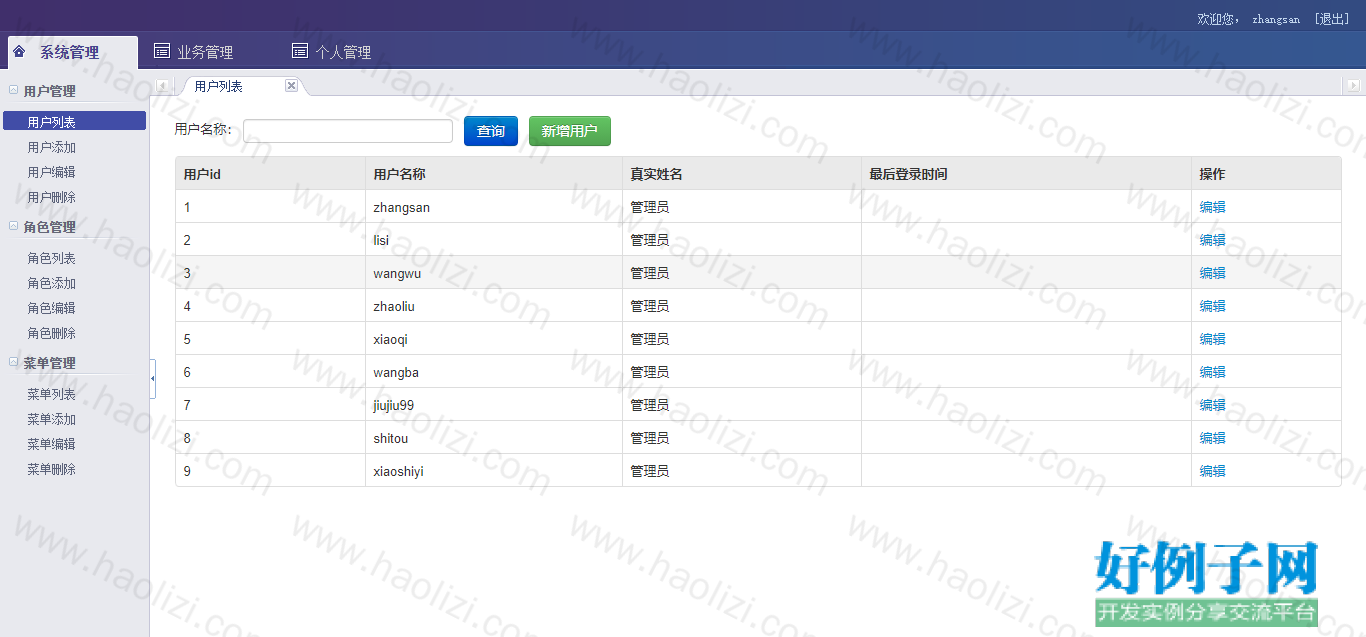The width and height of the screenshot is (1366, 637).
Task: Click the zhangsan username in the header
Action: [x=1276, y=19]
